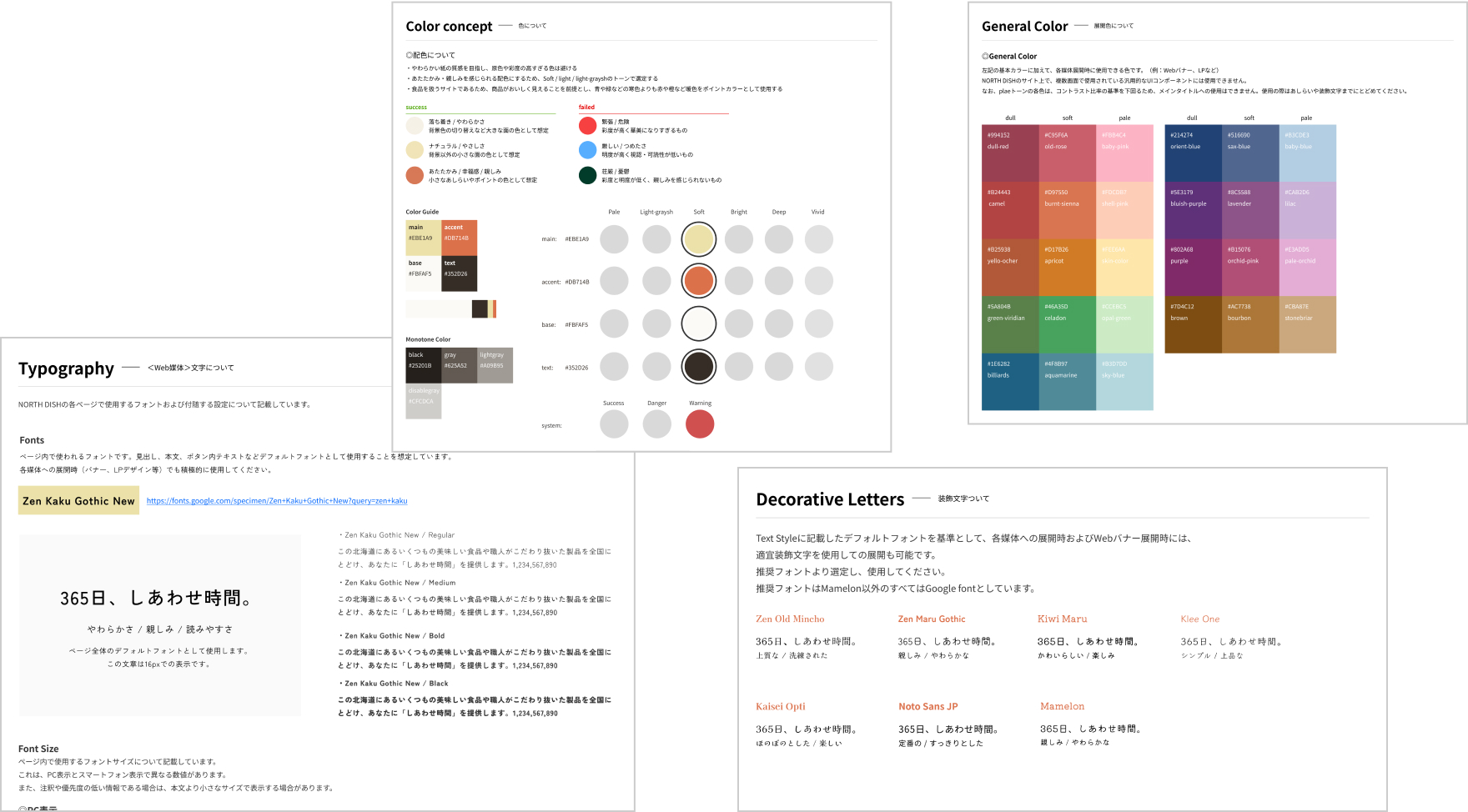Pick the gray #625A52 monotone tile
Viewport: 1468px width, 812px height.
460,365
